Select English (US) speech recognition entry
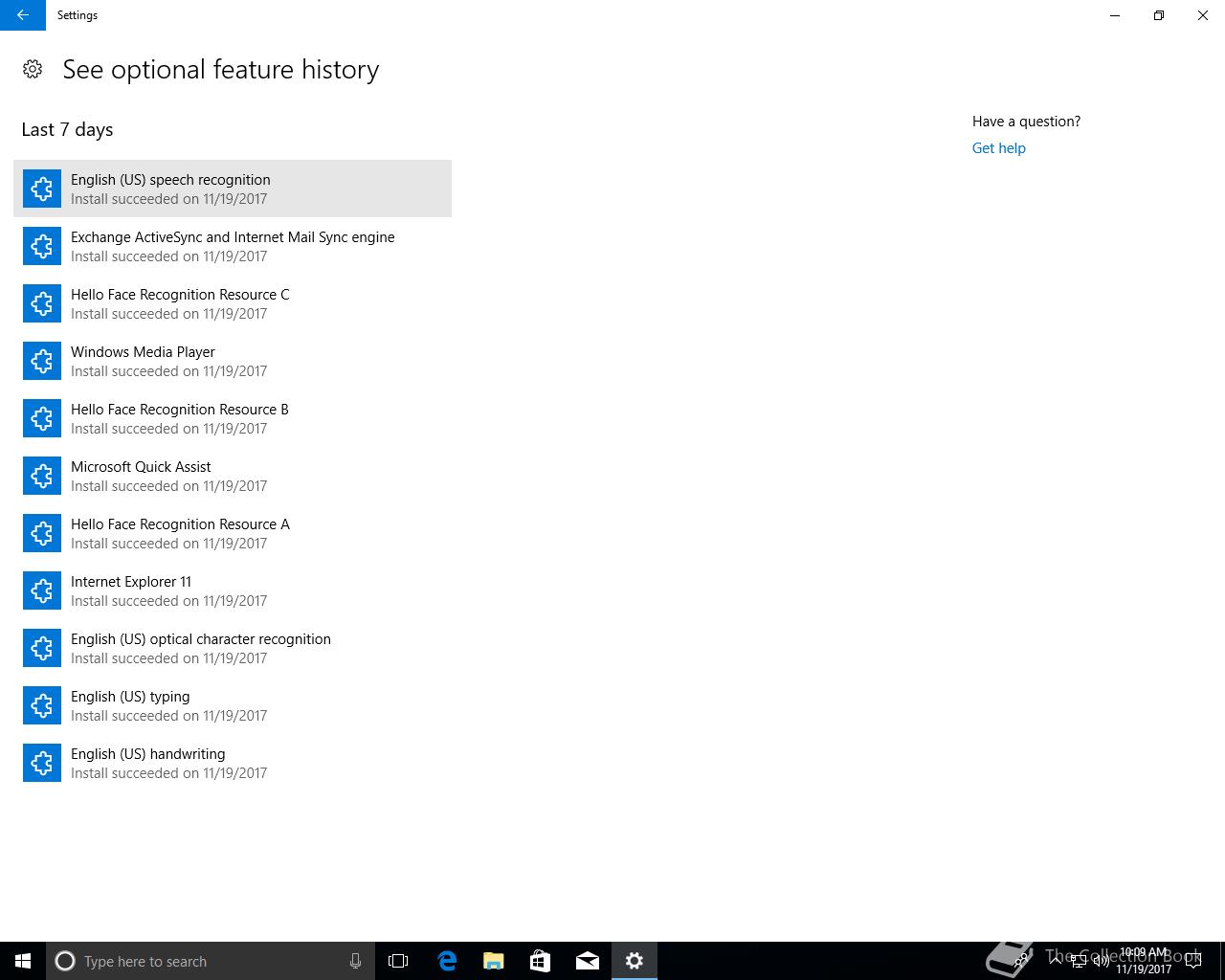 tap(233, 189)
